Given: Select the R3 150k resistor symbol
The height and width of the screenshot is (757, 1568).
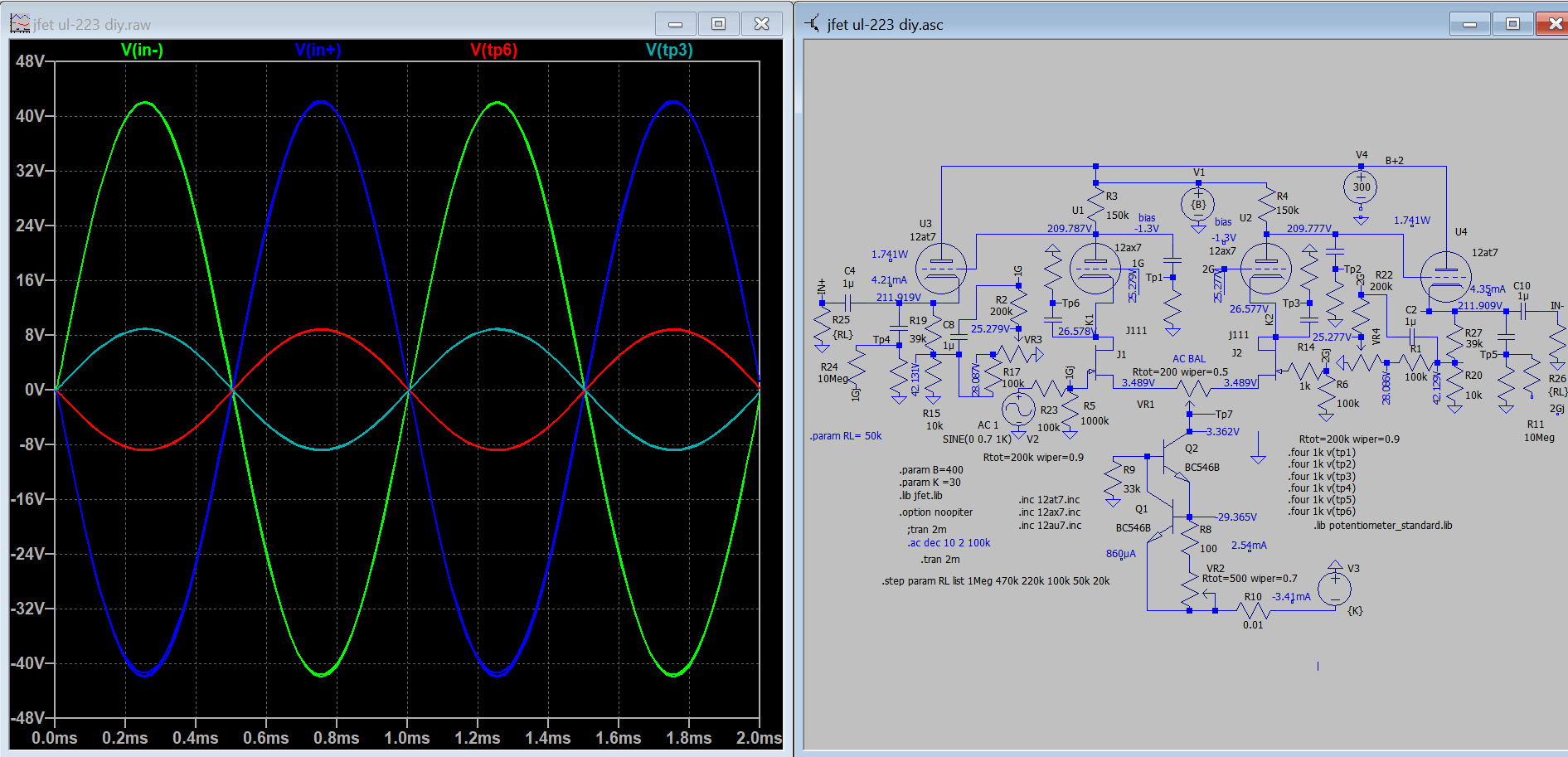Looking at the screenshot, I should 1096,206.
